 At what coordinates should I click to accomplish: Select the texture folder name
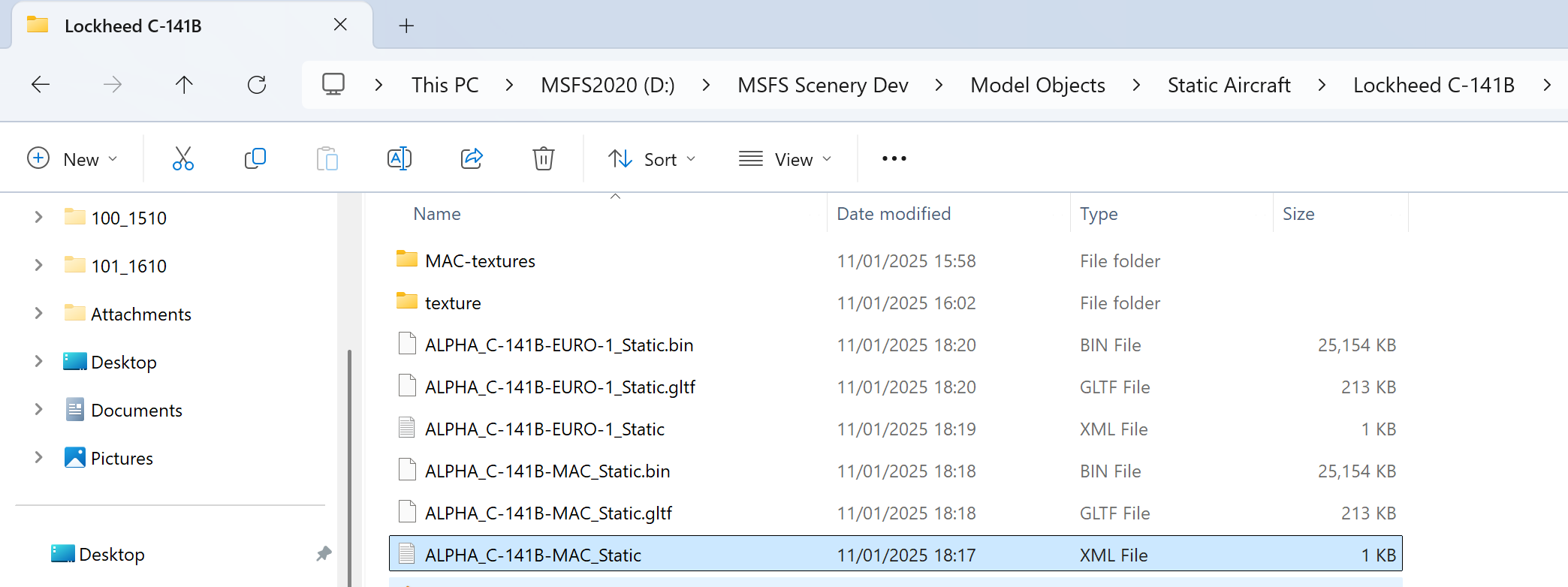pyautogui.click(x=453, y=303)
